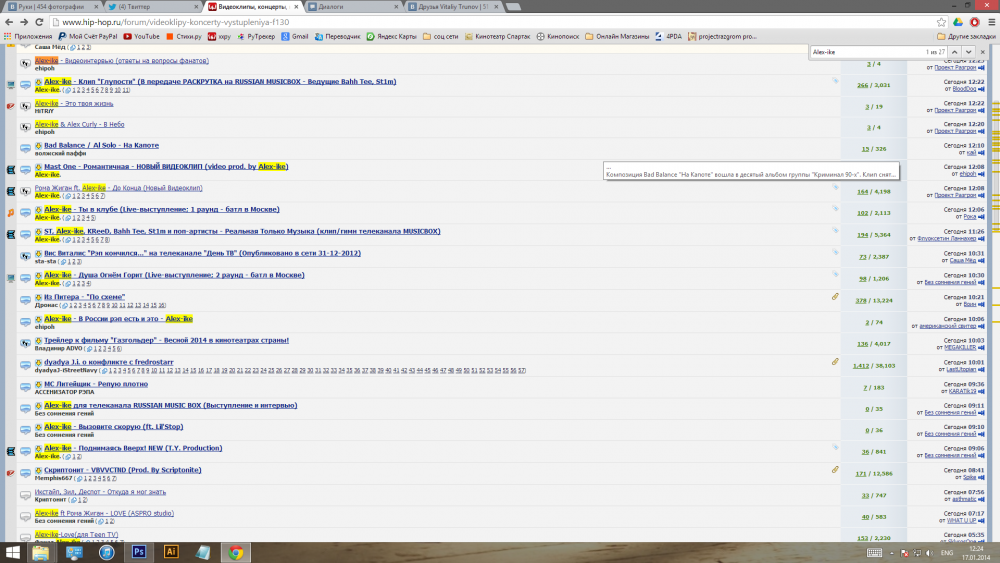
Task: Open the Приложения apps shortcut
Action: coord(28,36)
